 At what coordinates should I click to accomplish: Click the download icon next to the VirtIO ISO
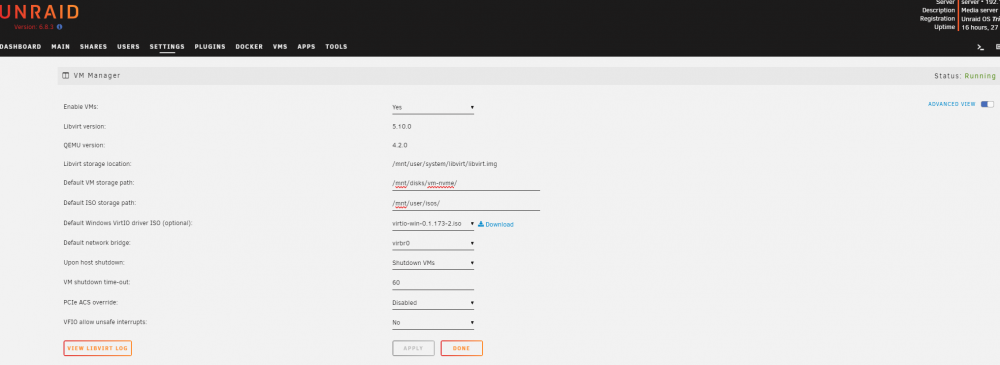click(481, 224)
